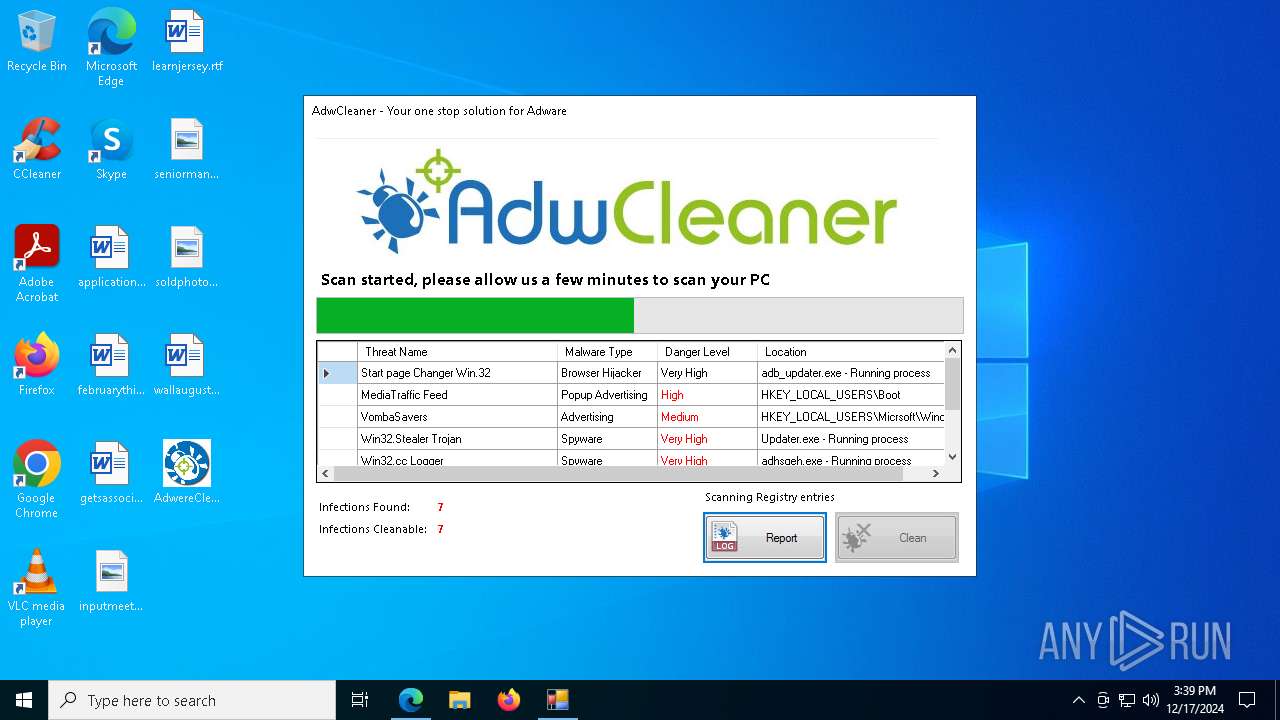Select 'Win32.Stealer Trojan' threat cell

pos(458,439)
